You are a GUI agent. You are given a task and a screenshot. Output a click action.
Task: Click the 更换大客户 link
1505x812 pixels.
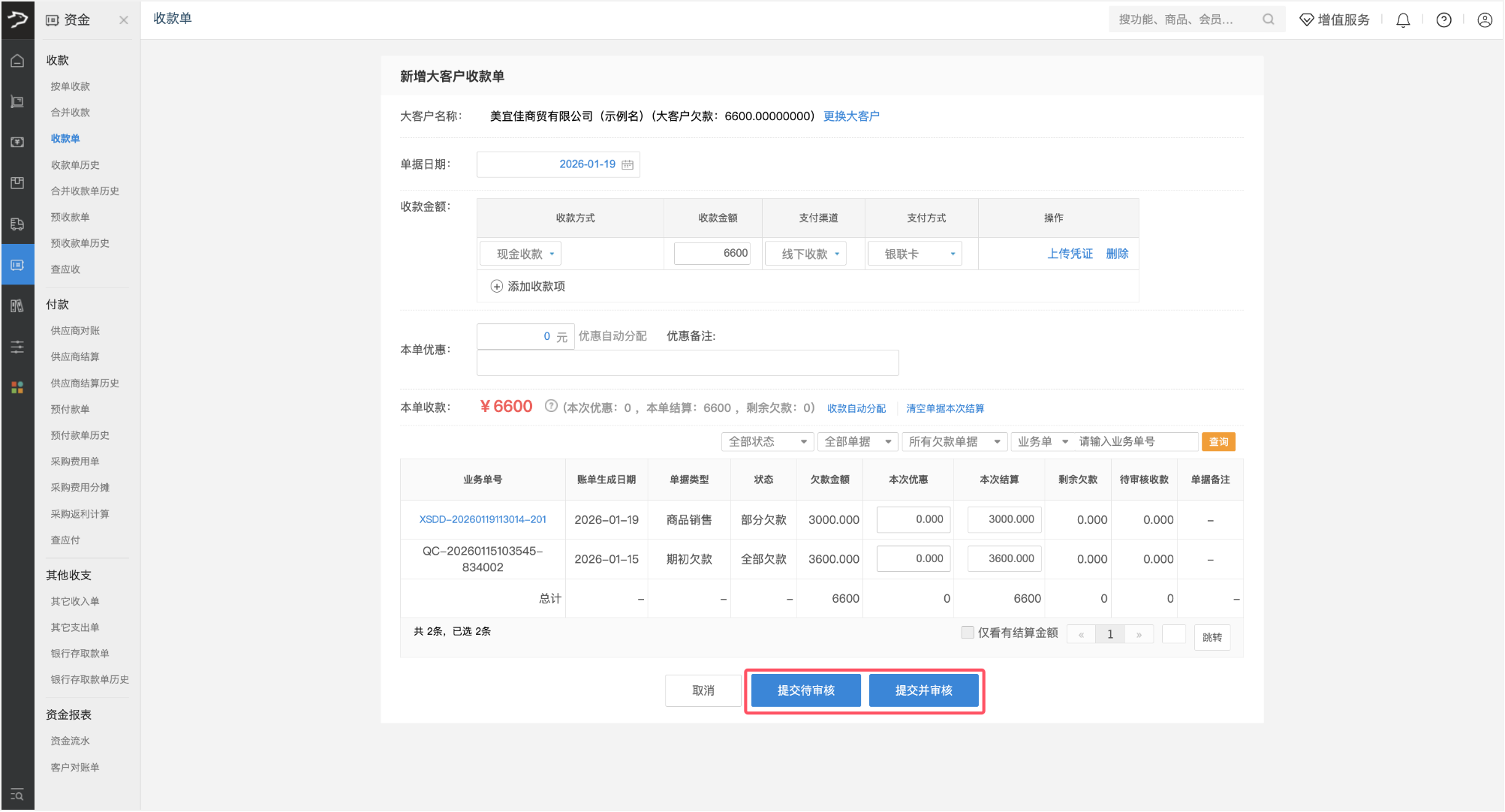click(x=851, y=116)
